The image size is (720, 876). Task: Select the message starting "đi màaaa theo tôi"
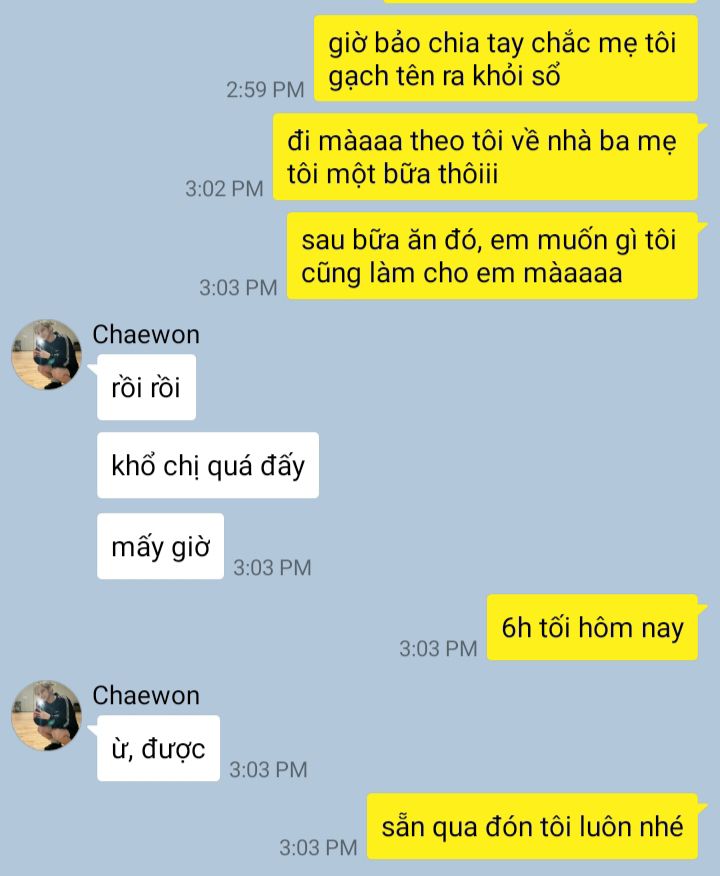[485, 157]
